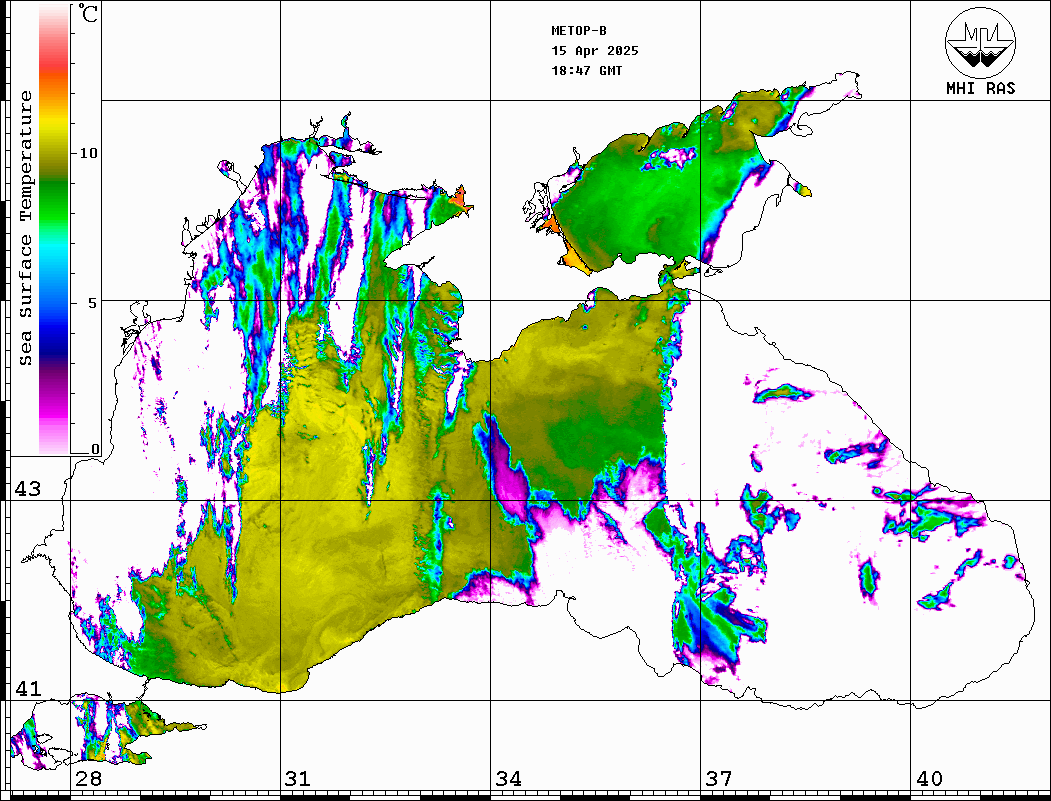Click the longitude 28 label

coord(88,779)
